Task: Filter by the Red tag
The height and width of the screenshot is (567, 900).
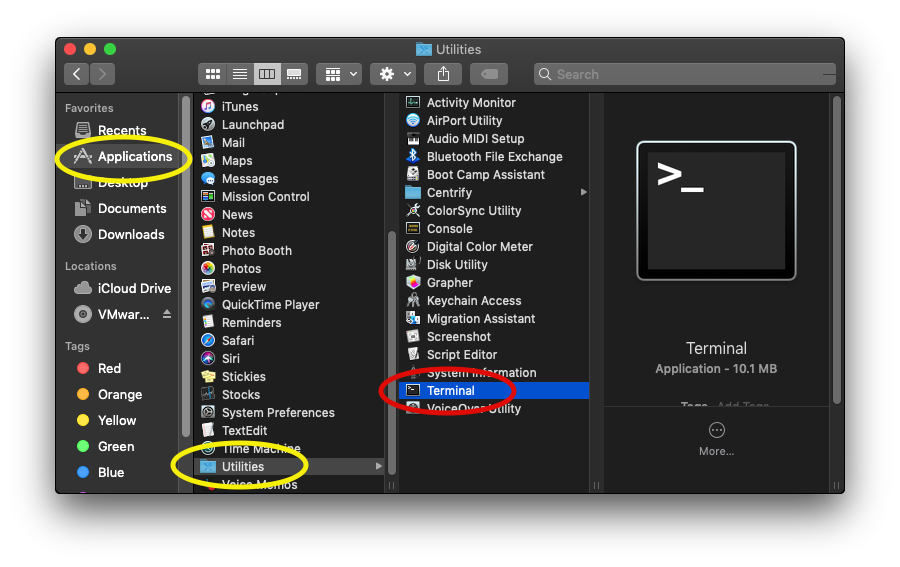Action: 109,368
